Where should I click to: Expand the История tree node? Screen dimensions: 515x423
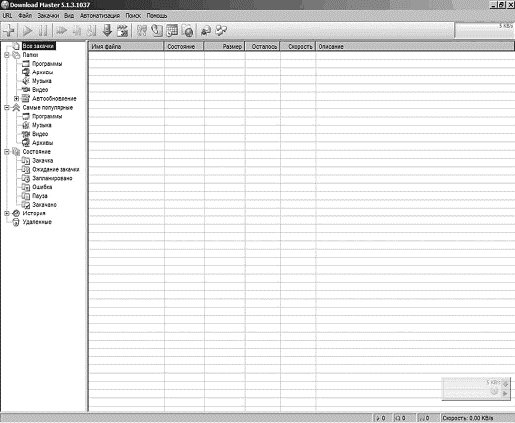pyautogui.click(x=7, y=213)
